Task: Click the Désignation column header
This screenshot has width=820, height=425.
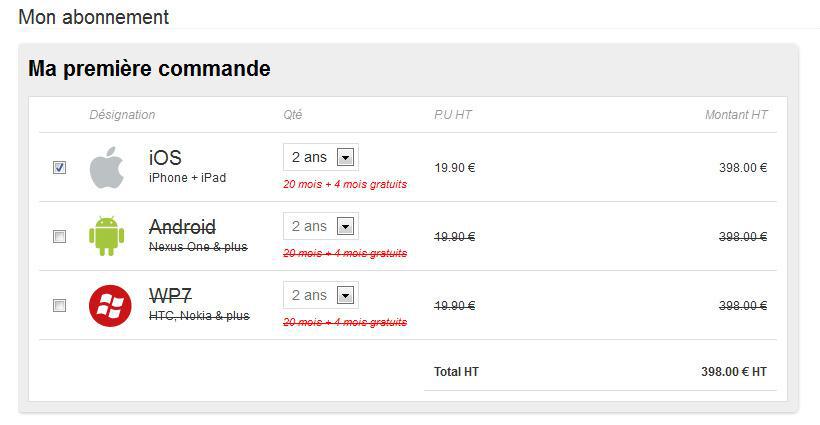Action: (x=122, y=115)
